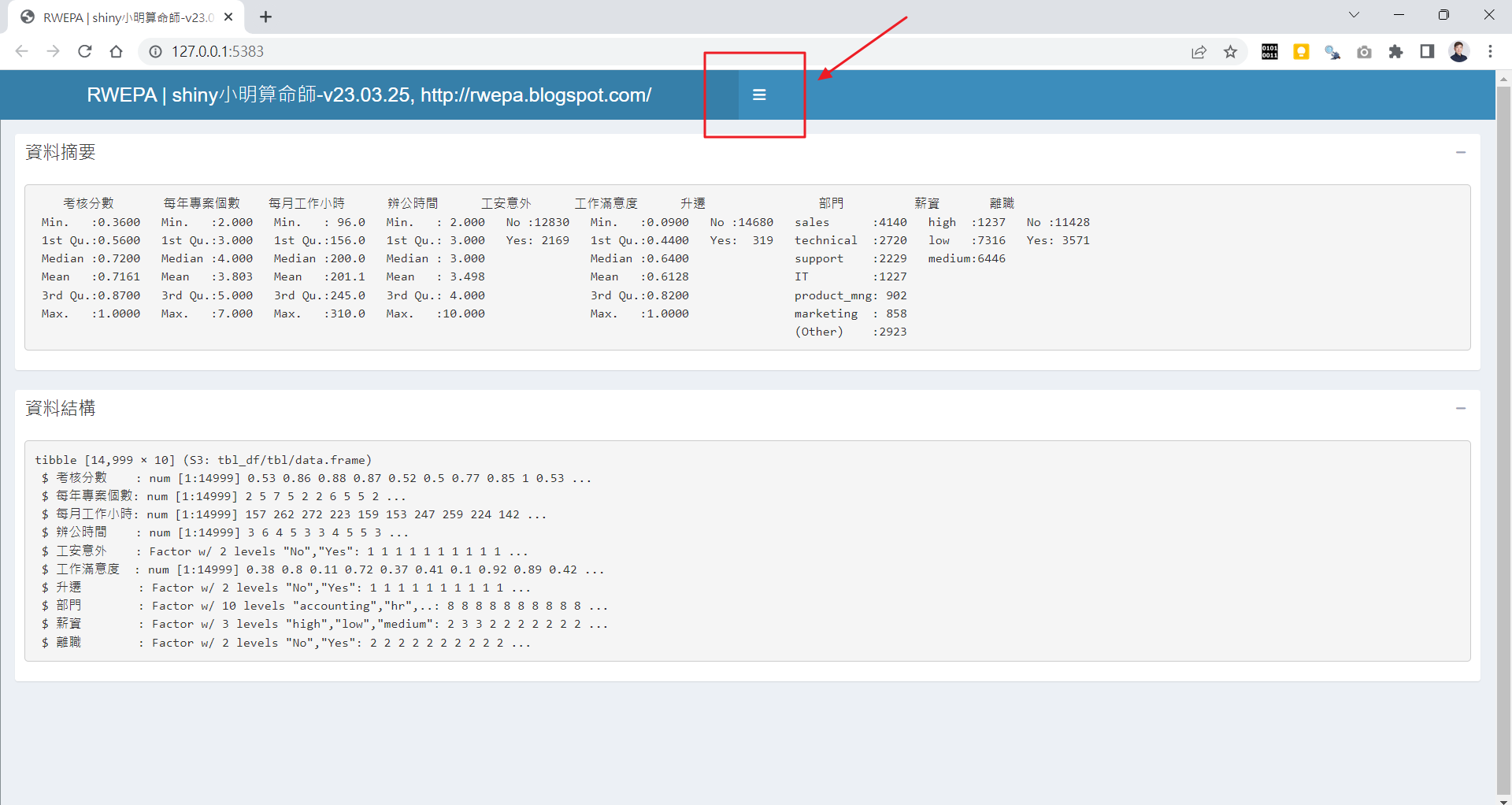Collapse the 資料結構 box
The height and width of the screenshot is (805, 1512).
(x=1461, y=408)
